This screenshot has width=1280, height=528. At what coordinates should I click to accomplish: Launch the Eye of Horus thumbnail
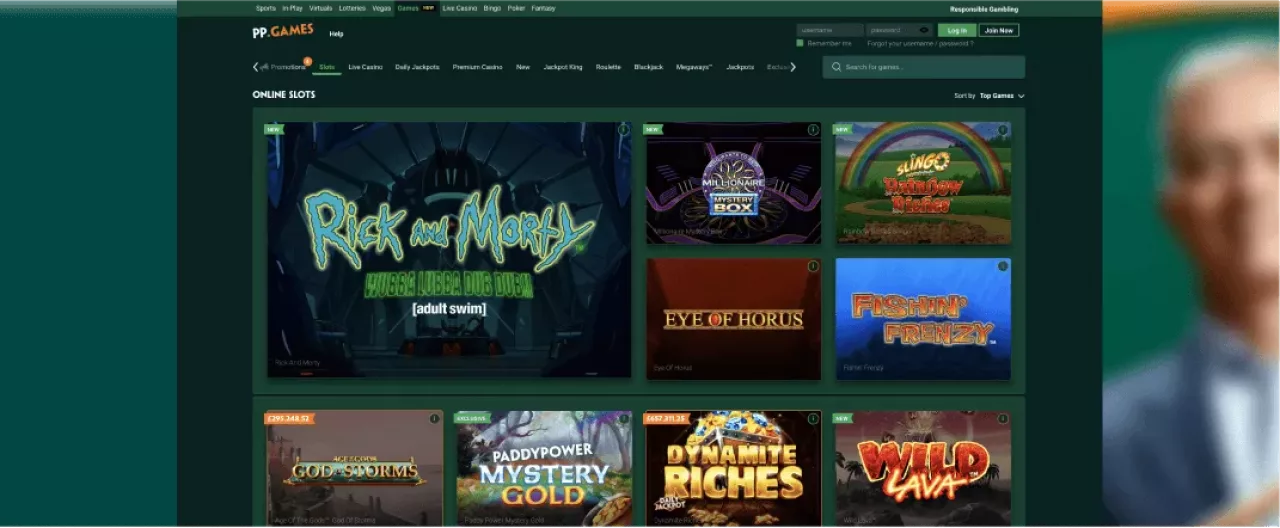(733, 319)
